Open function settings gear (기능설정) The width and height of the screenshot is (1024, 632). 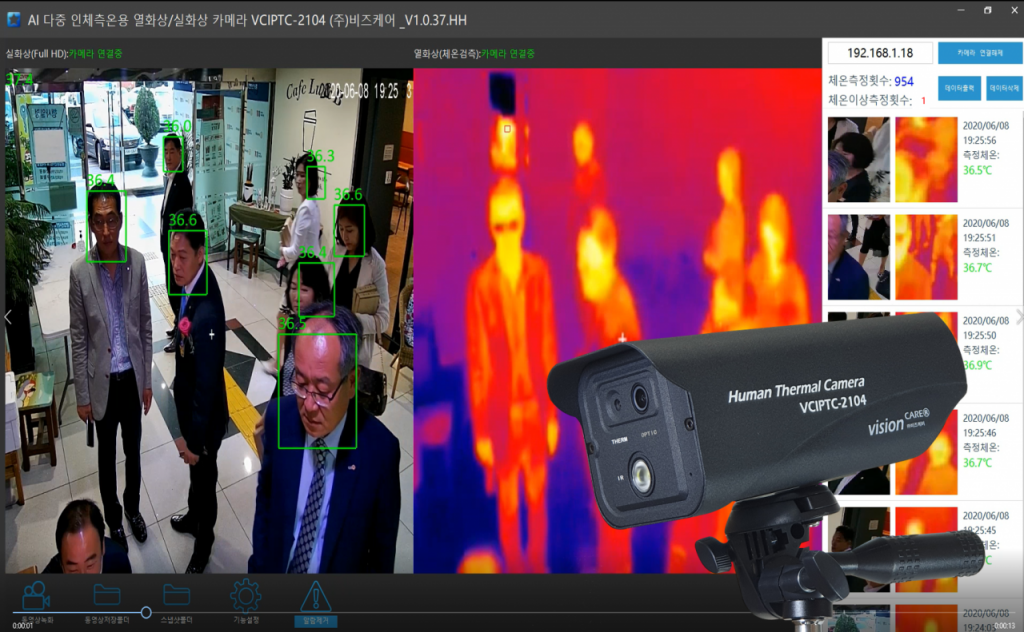point(245,595)
